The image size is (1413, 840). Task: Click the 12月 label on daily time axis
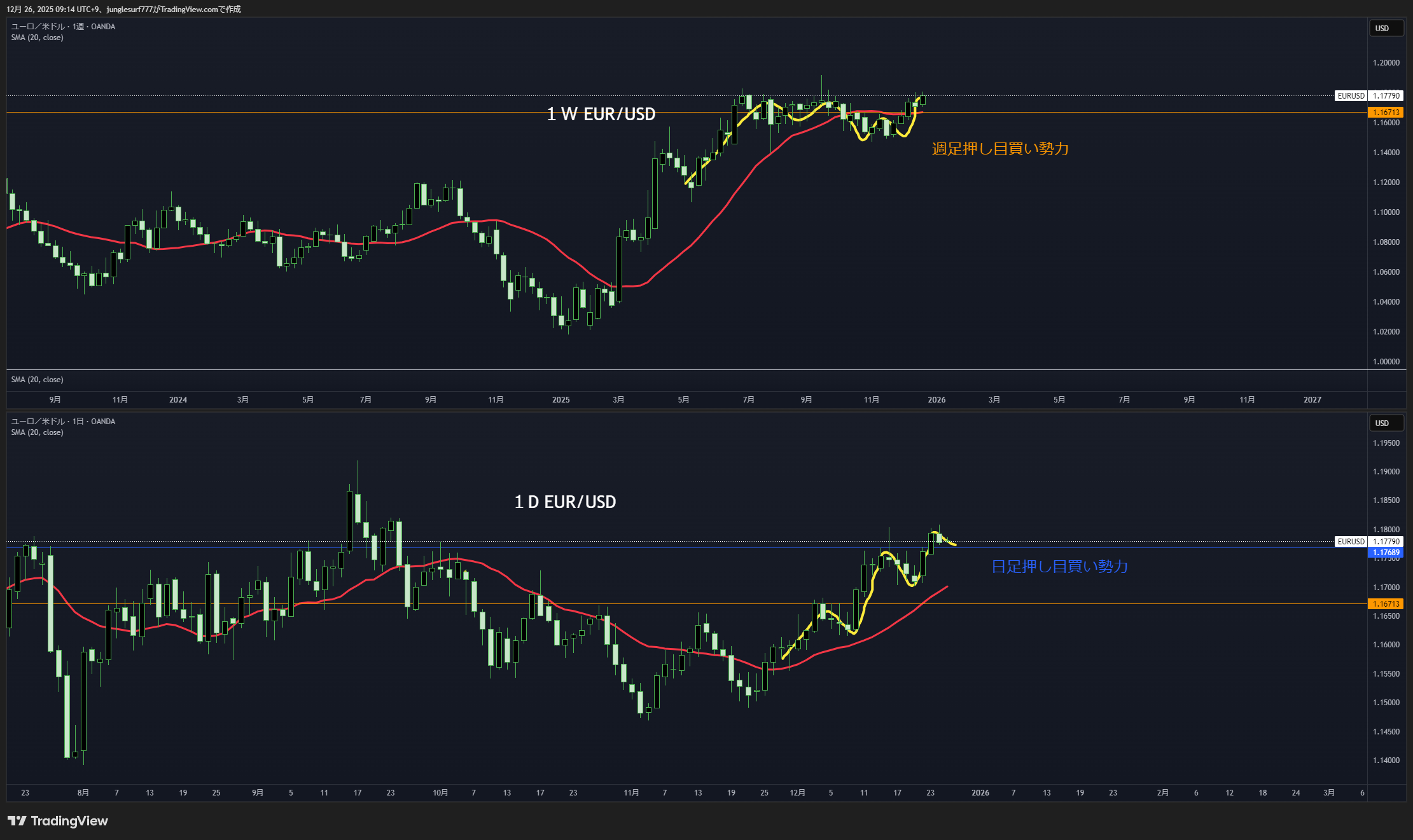(797, 793)
